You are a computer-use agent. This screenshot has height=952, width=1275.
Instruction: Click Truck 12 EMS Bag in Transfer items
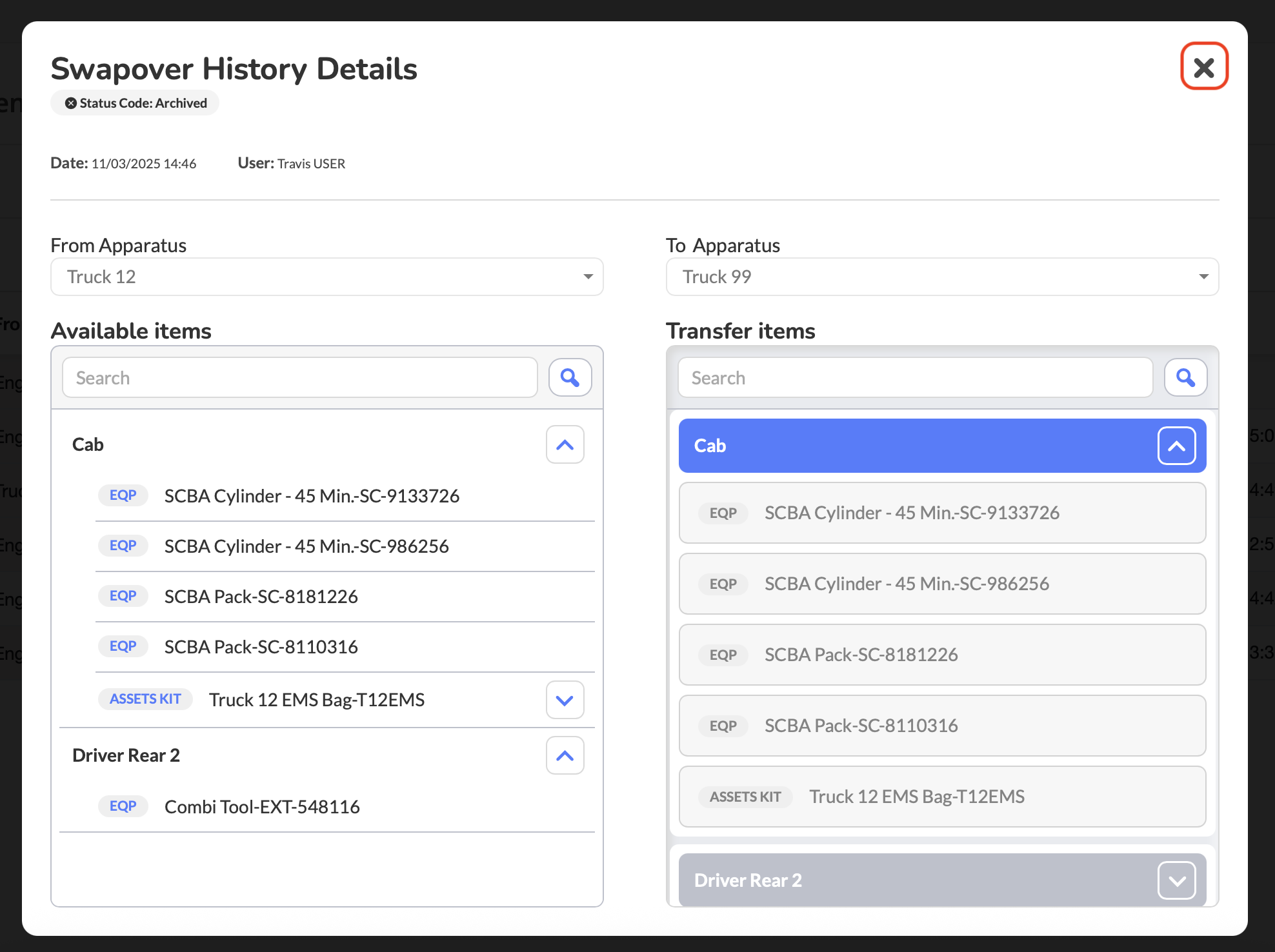916,797
